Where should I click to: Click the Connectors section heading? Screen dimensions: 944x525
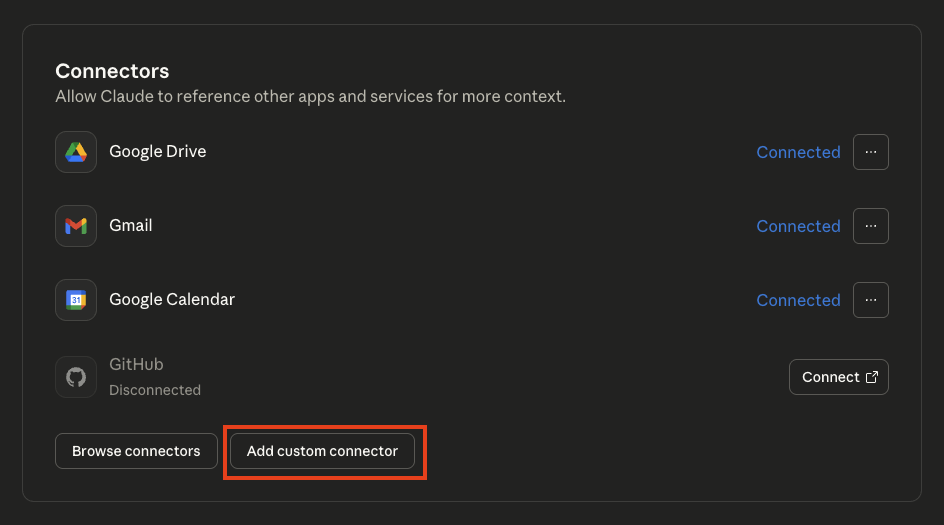tap(112, 71)
